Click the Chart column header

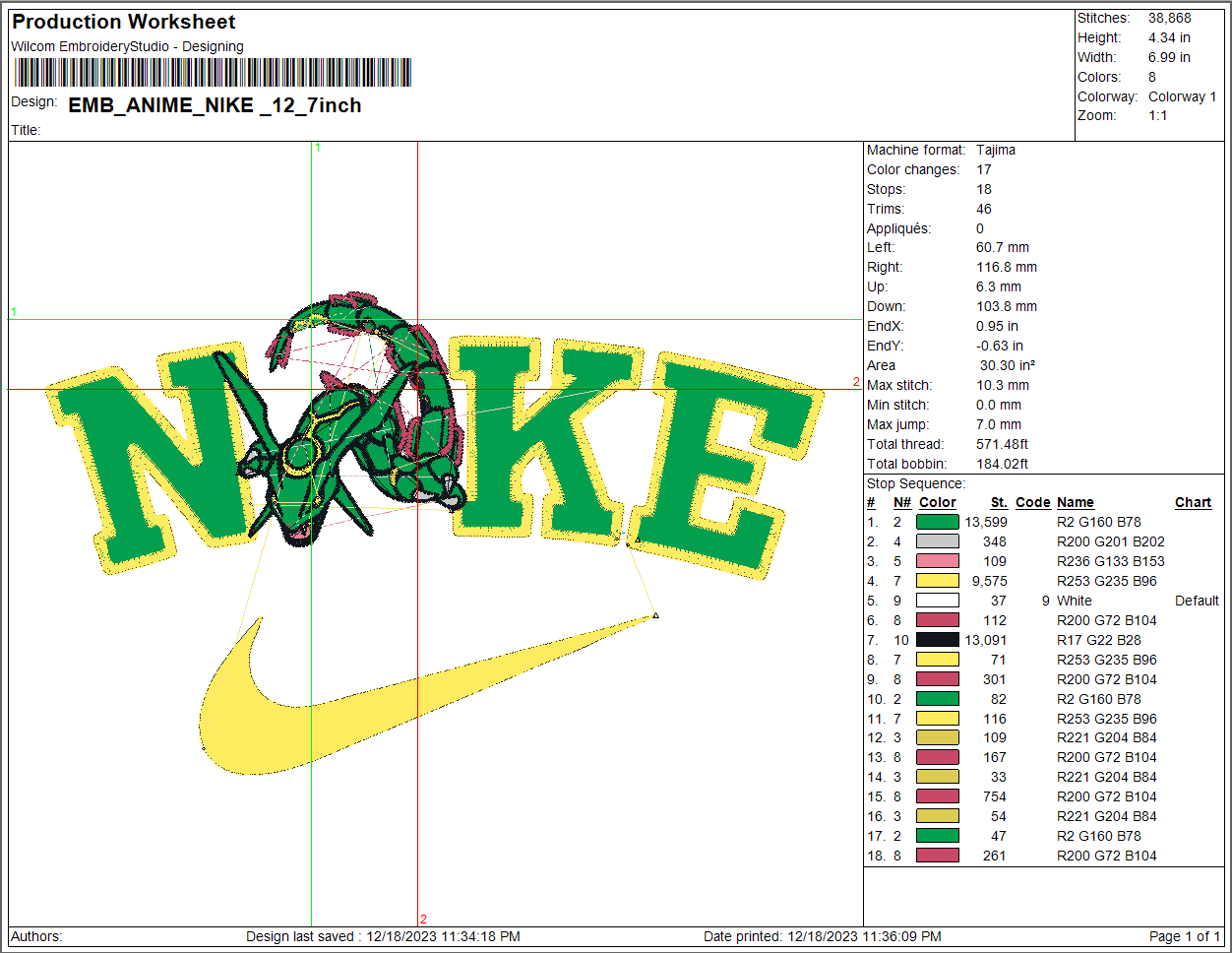[x=1193, y=502]
